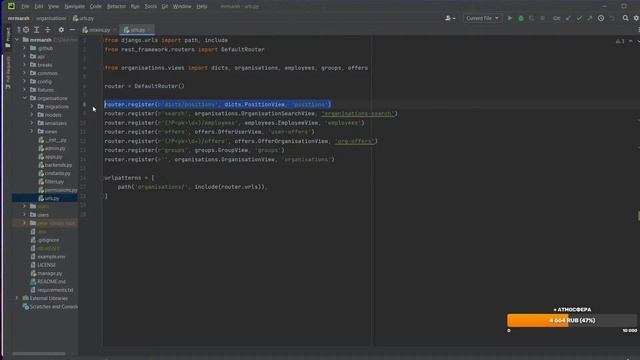Click the inspection warnings indicator in editor
Viewport: 640px width, 360px height.
[x=620, y=41]
